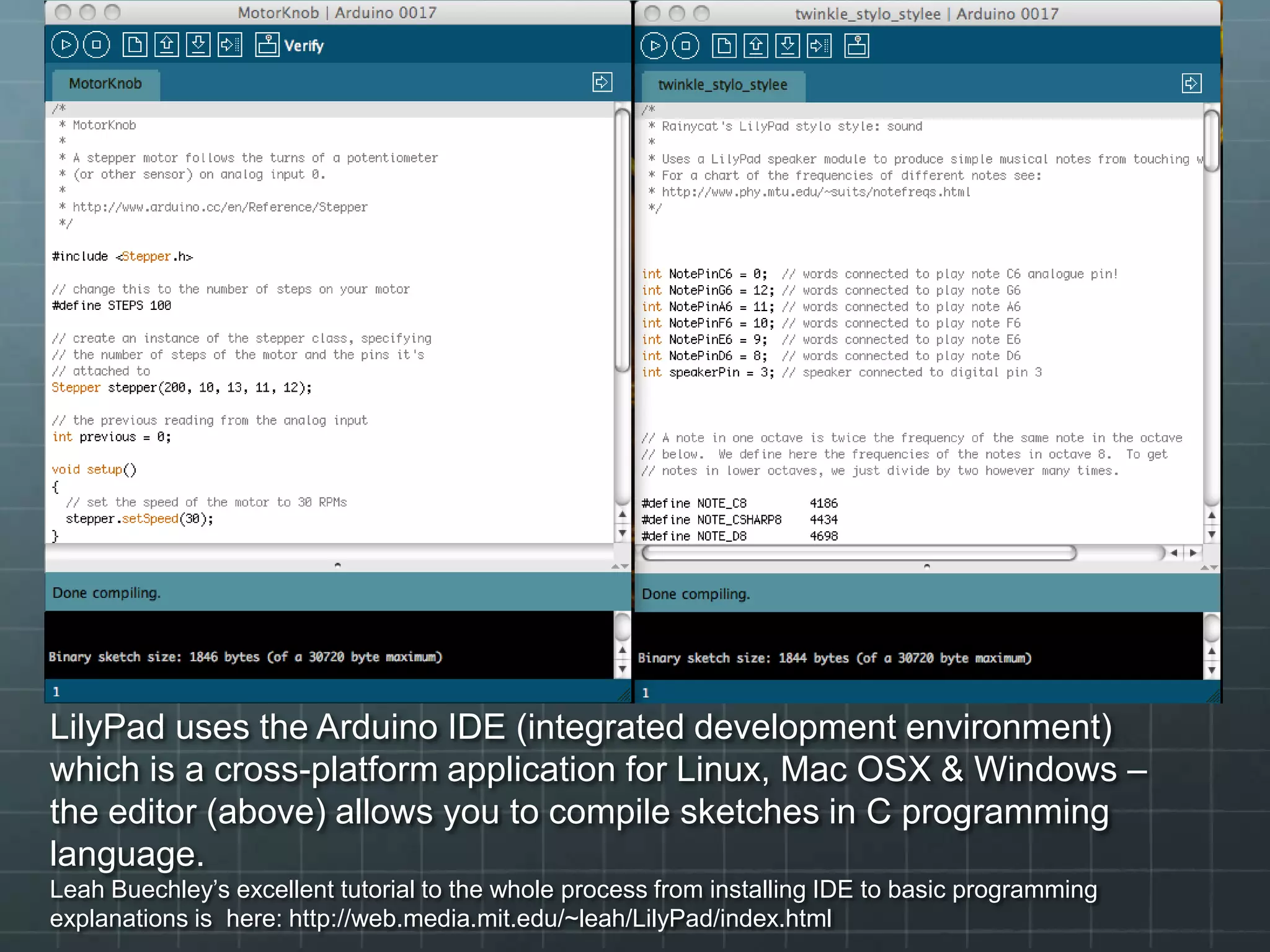Image resolution: width=1270 pixels, height=952 pixels.
Task: Click Save (down arrow) icon in MotorKnob window
Action: 198,45
